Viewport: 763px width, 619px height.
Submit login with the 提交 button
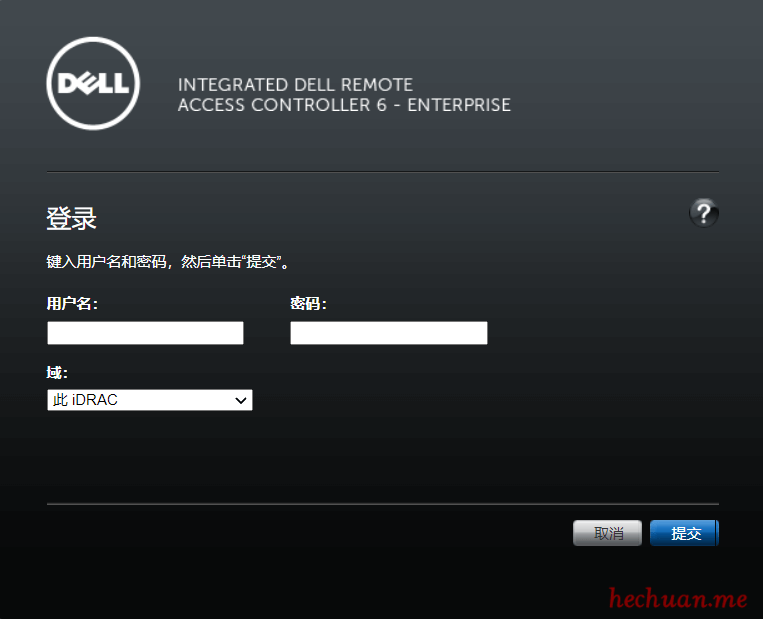(685, 533)
